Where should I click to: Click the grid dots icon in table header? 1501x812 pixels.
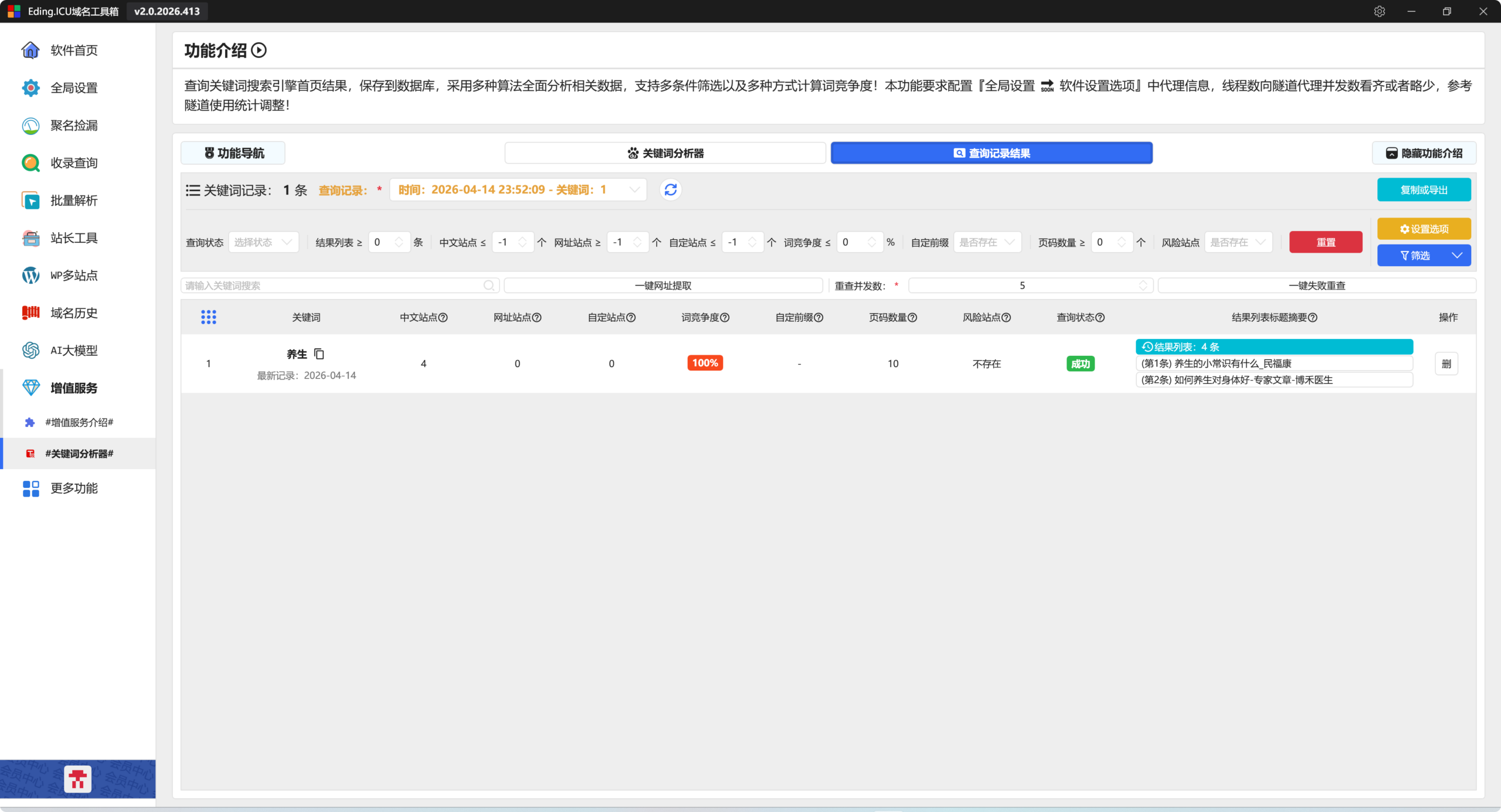tap(209, 317)
